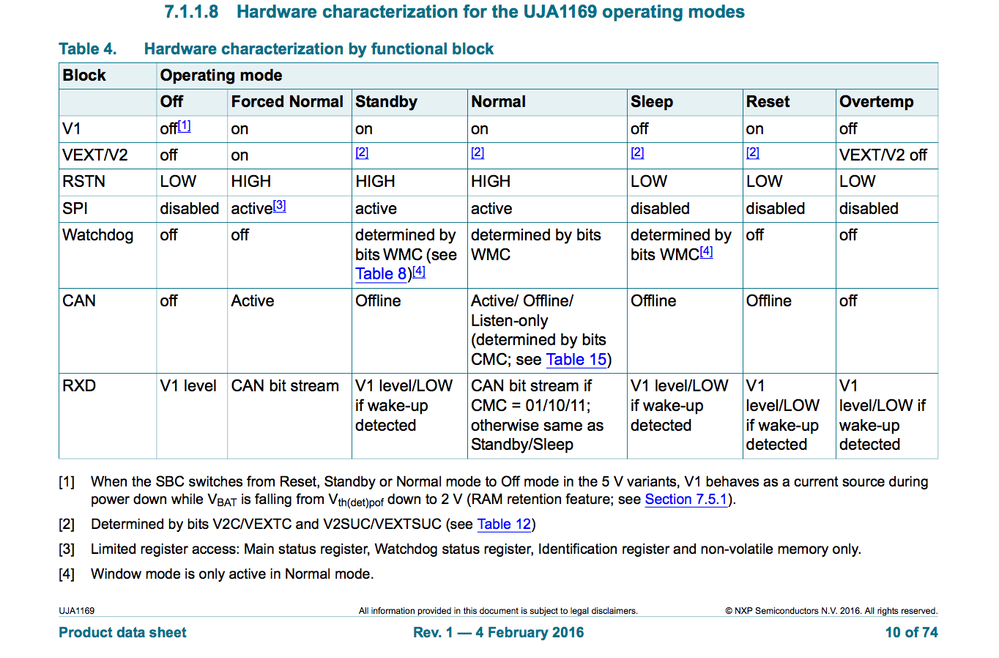Click the 'SPI' row label

[x=75, y=208]
